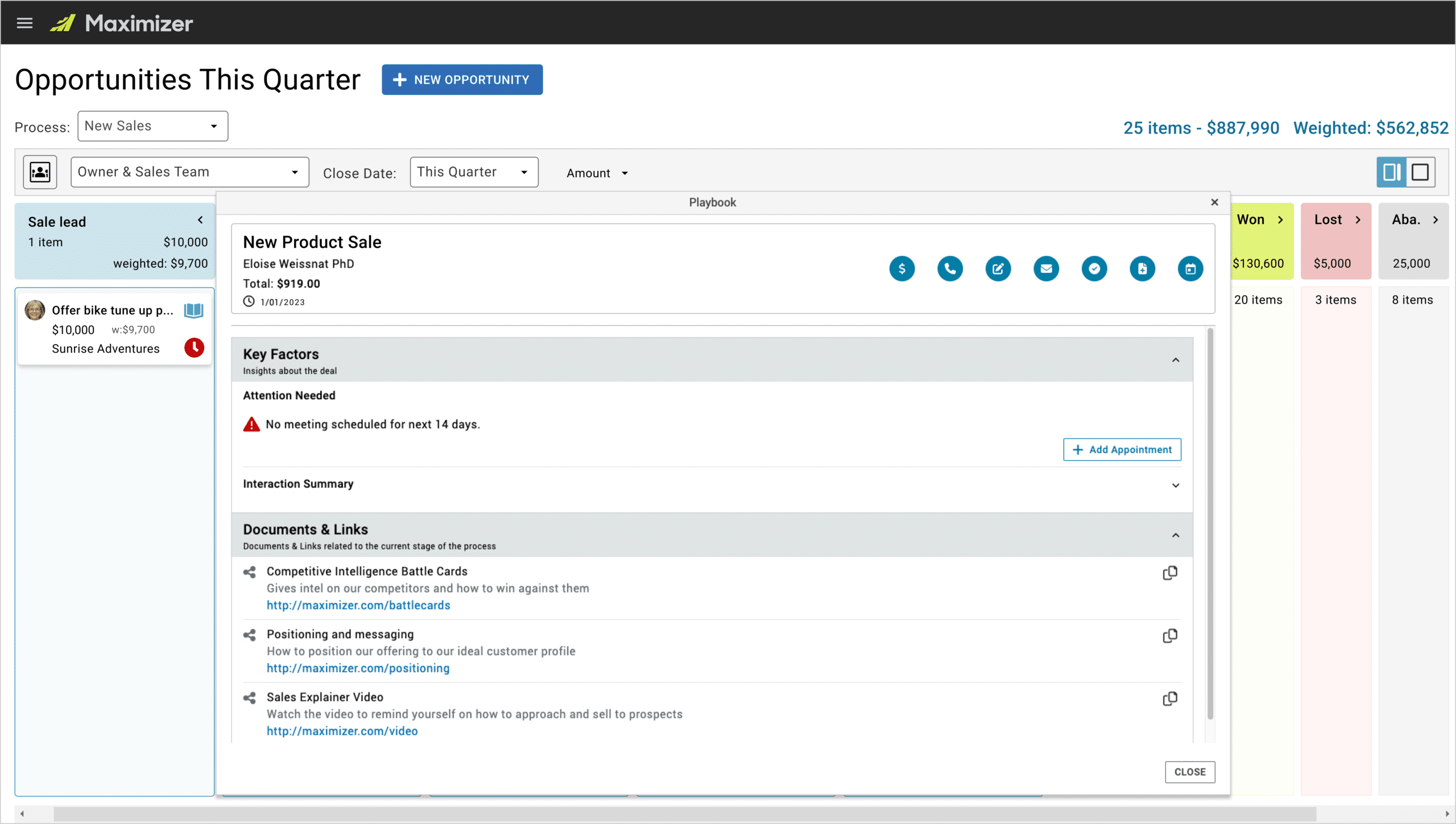The height and width of the screenshot is (824, 1456).
Task: Click the edit/note action icon
Action: click(x=997, y=268)
